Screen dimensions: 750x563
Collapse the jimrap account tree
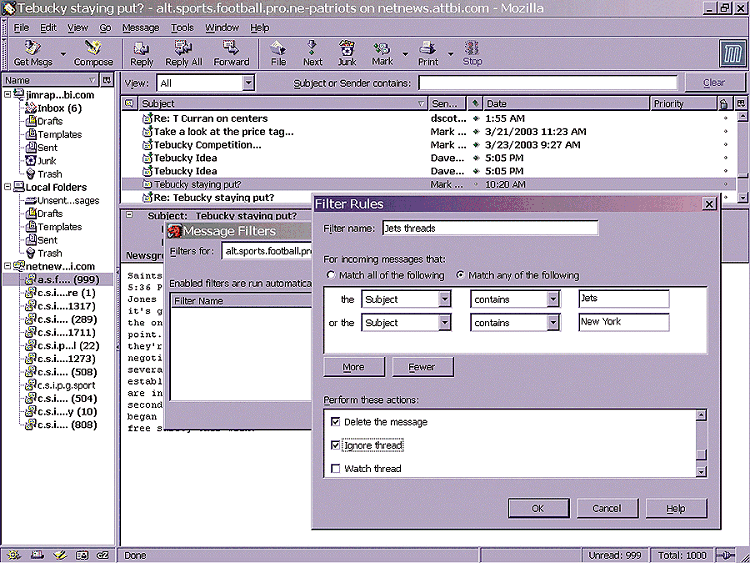(8, 95)
